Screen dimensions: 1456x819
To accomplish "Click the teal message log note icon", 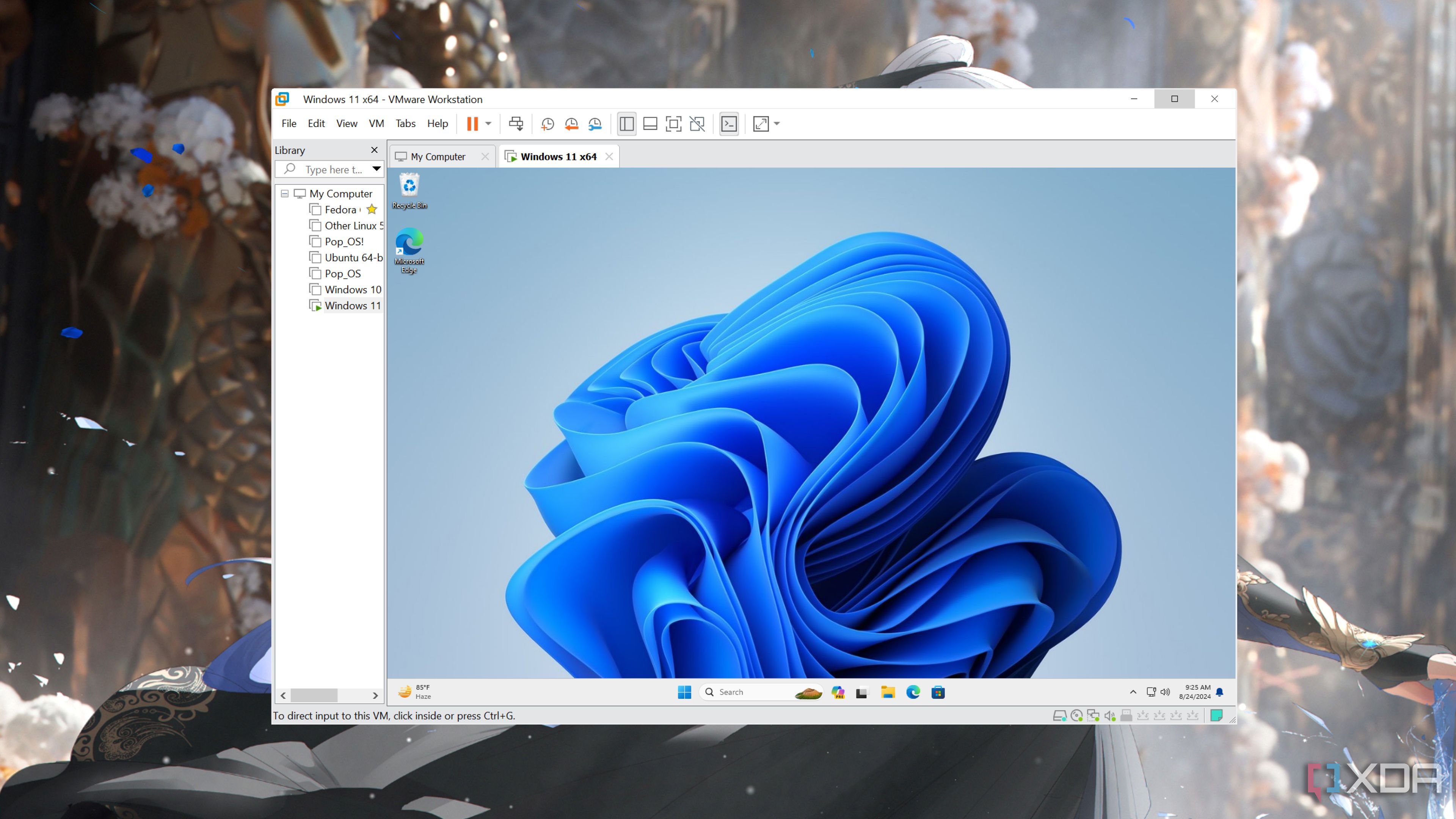I will click(1216, 715).
